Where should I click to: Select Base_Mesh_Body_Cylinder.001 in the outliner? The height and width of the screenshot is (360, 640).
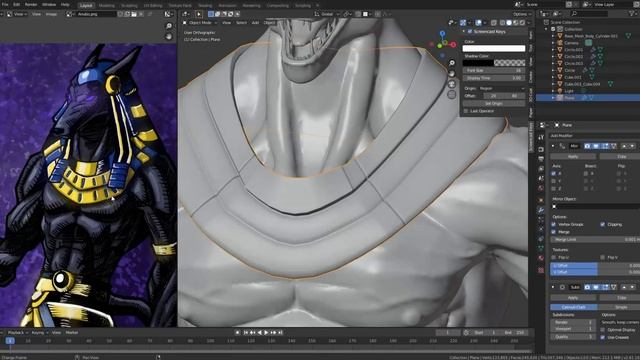coord(591,36)
